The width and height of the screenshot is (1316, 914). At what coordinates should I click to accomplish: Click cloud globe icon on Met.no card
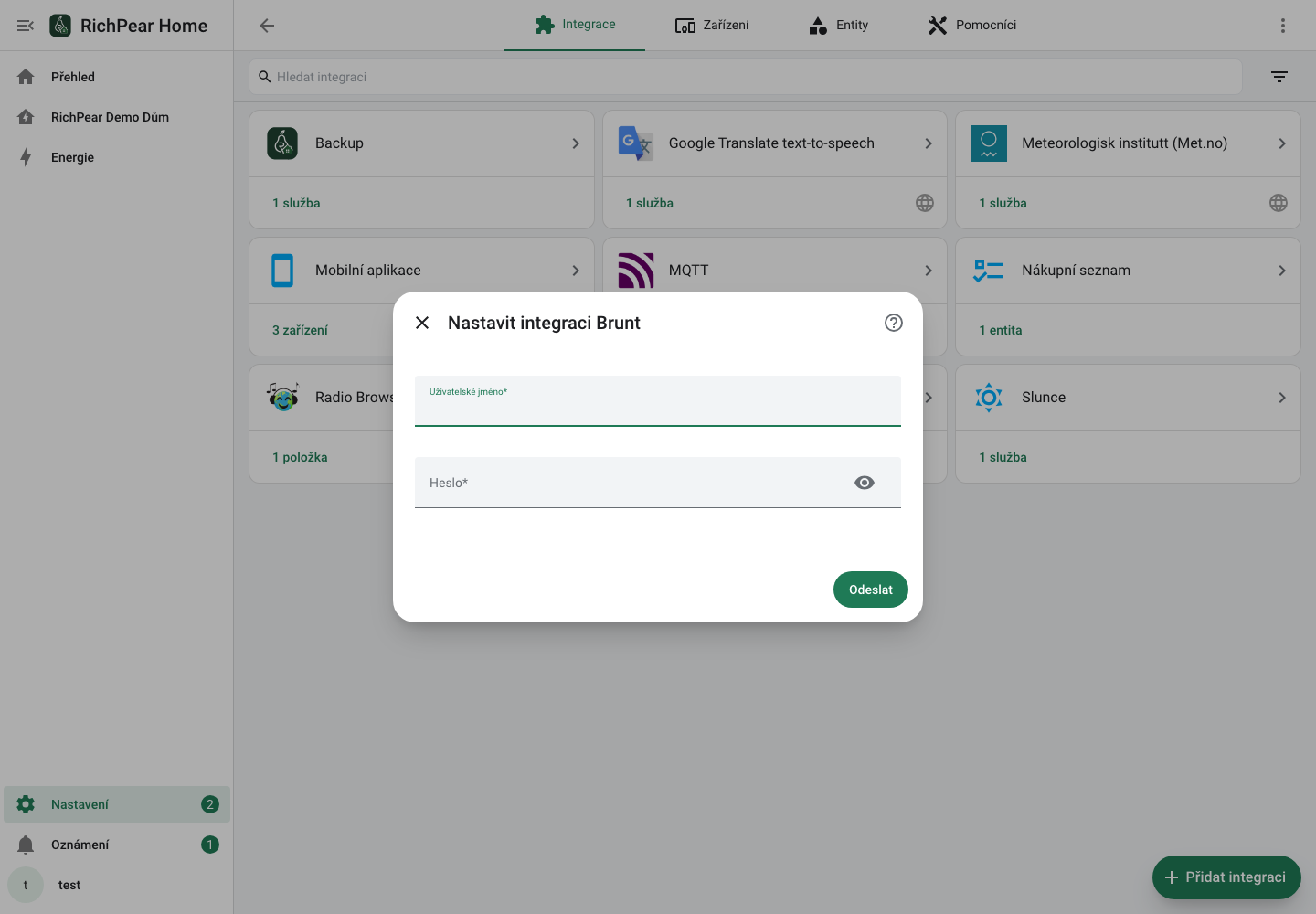tap(1279, 203)
